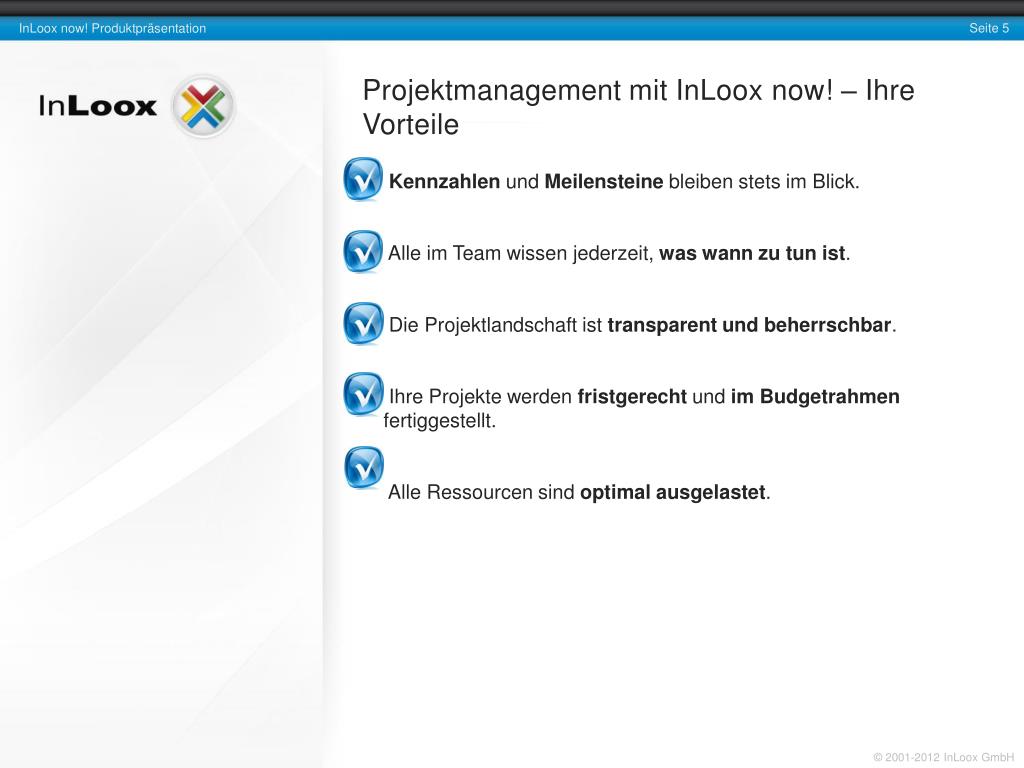Click the bold word Kennzahlen
Screen dimensions: 1024x768
444,182
